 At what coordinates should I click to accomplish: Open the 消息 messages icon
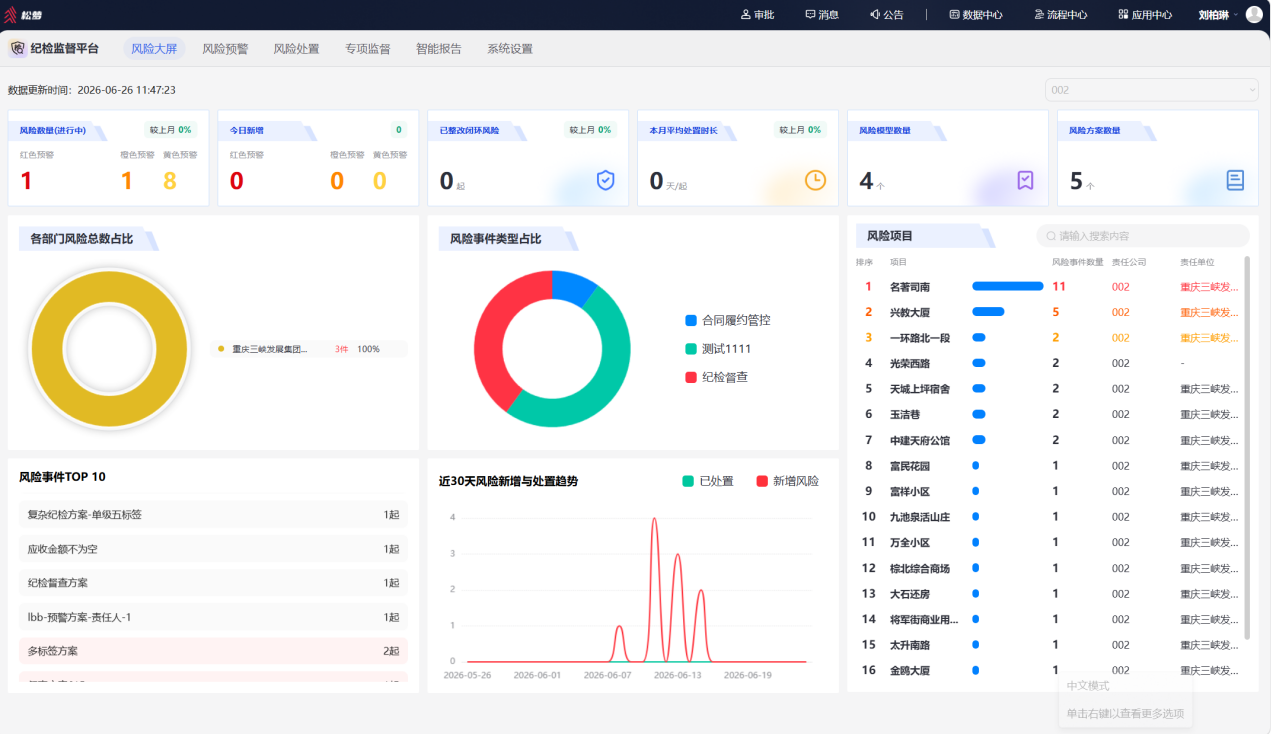(x=810, y=15)
